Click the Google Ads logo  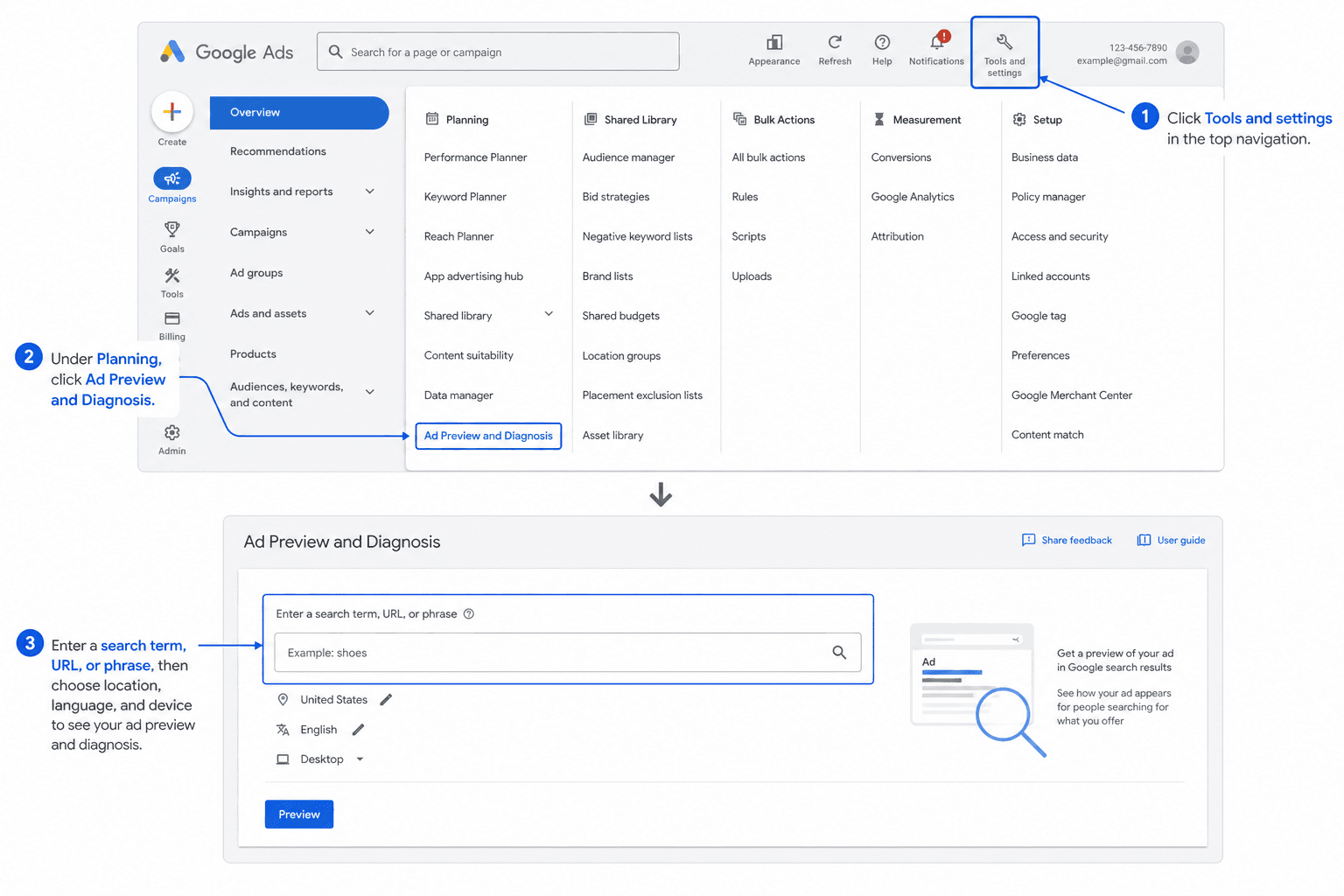(x=227, y=52)
